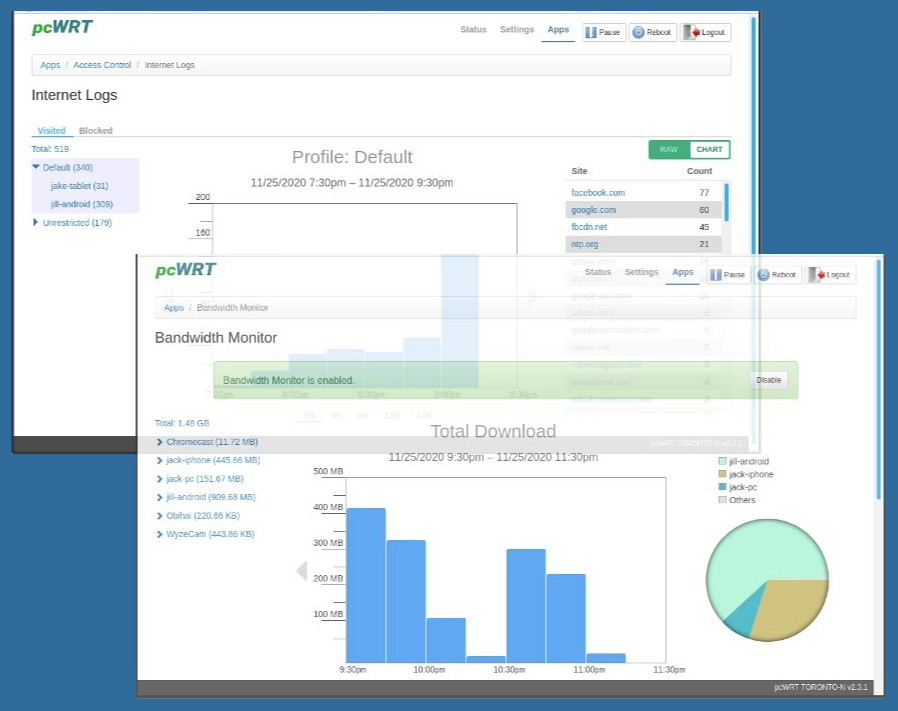Expand the Chromecast (11.72 MB) device entry
Viewport: 898px width, 711px height.
(160, 441)
